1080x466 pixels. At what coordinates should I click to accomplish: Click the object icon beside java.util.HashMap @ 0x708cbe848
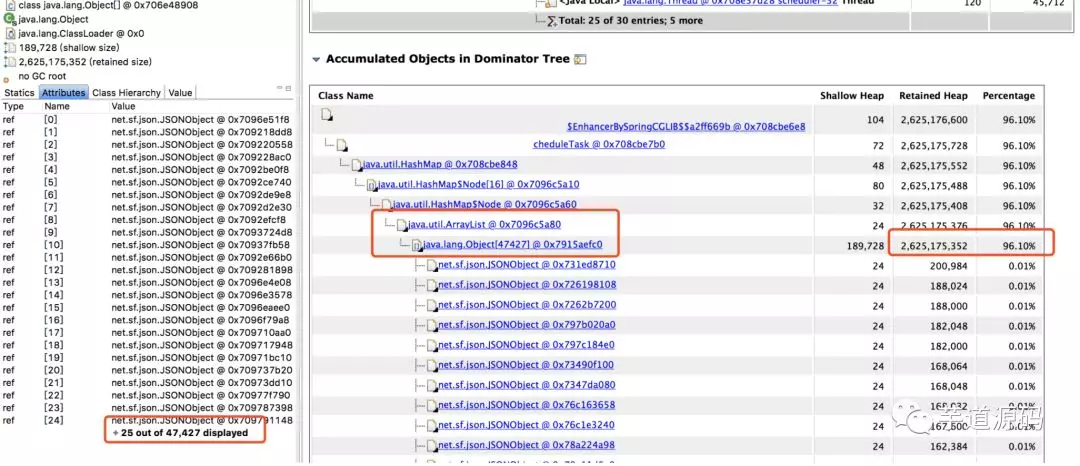(x=356, y=165)
